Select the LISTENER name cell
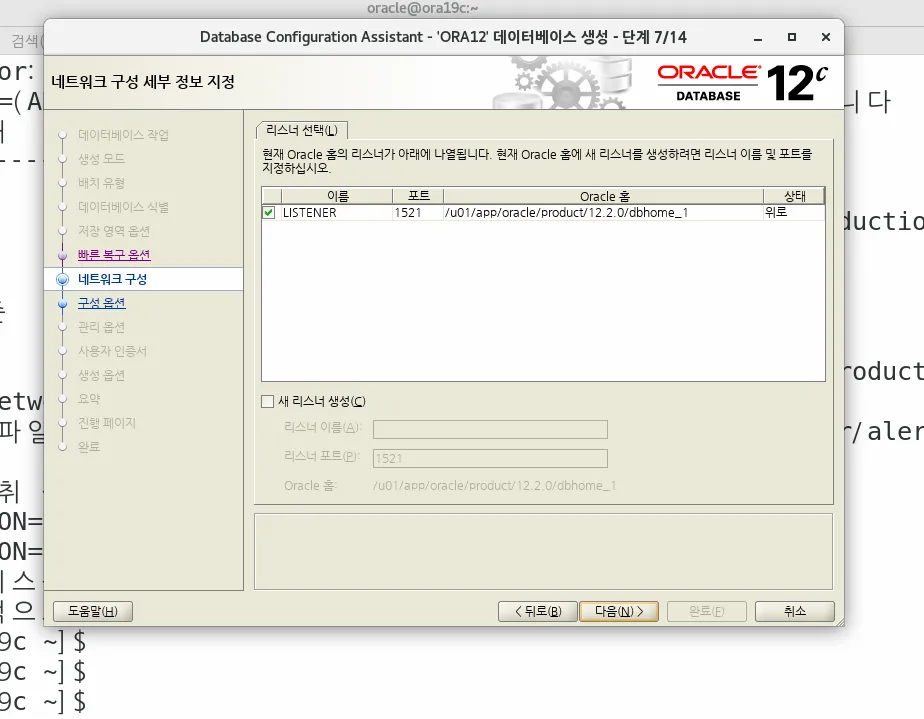This screenshot has height=719, width=924. pos(337,213)
